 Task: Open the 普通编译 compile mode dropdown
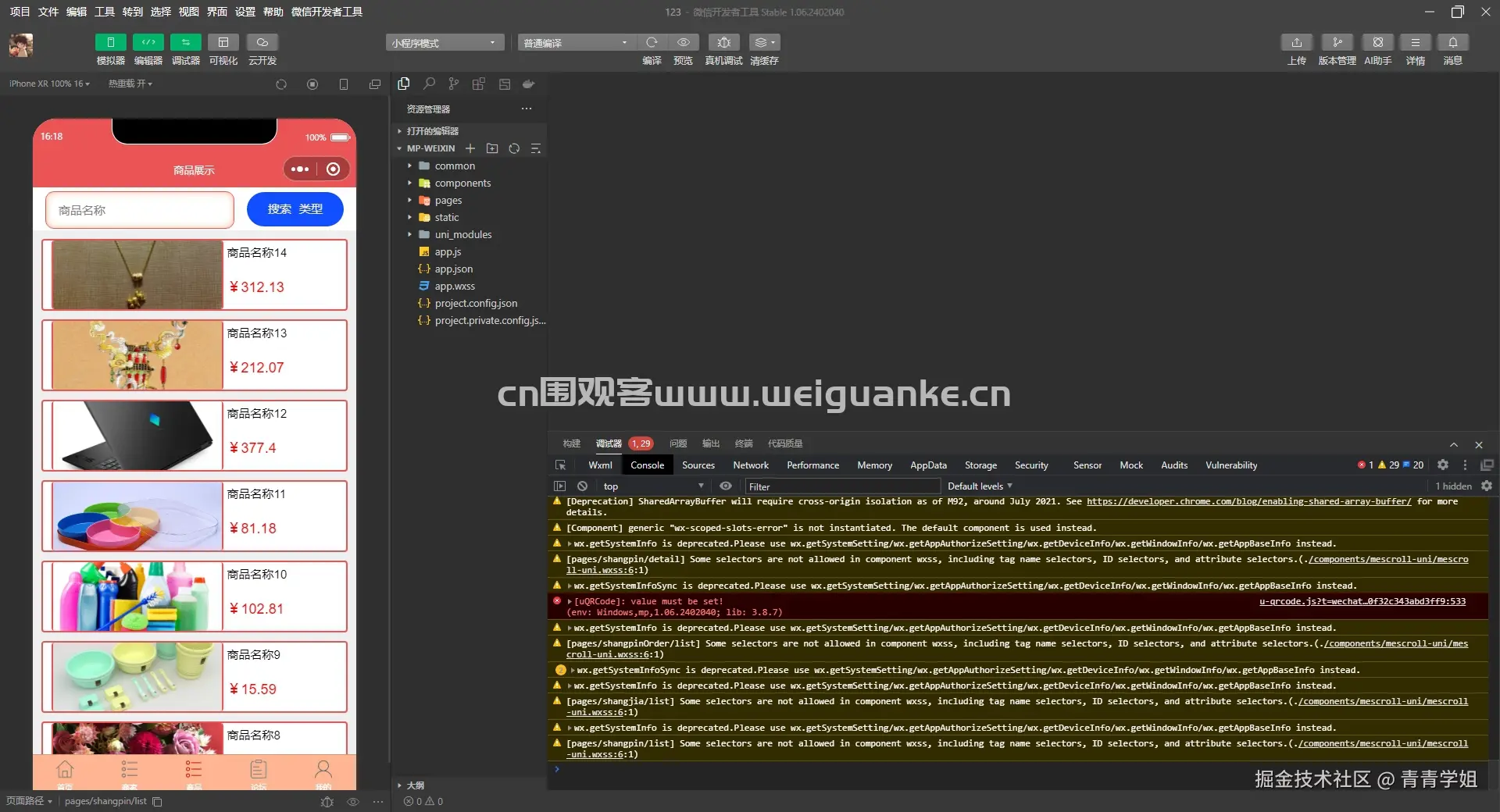[576, 43]
